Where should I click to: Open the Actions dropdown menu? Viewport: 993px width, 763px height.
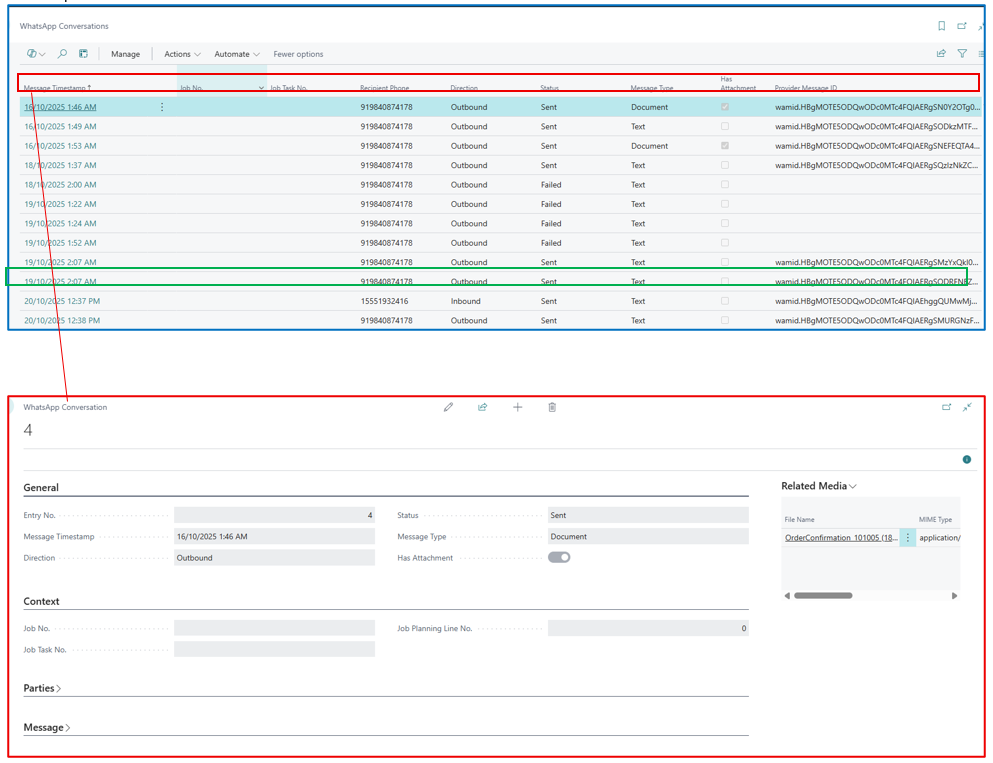coord(182,54)
